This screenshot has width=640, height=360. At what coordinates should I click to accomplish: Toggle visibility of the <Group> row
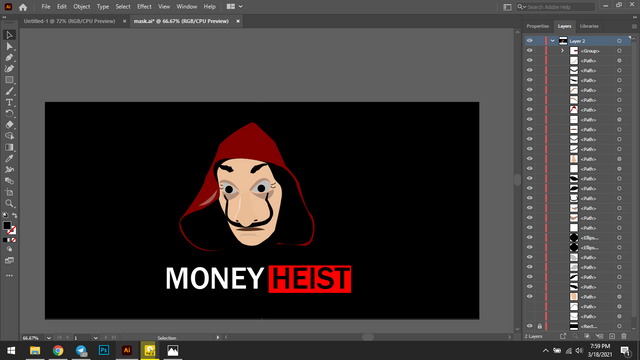pos(530,51)
